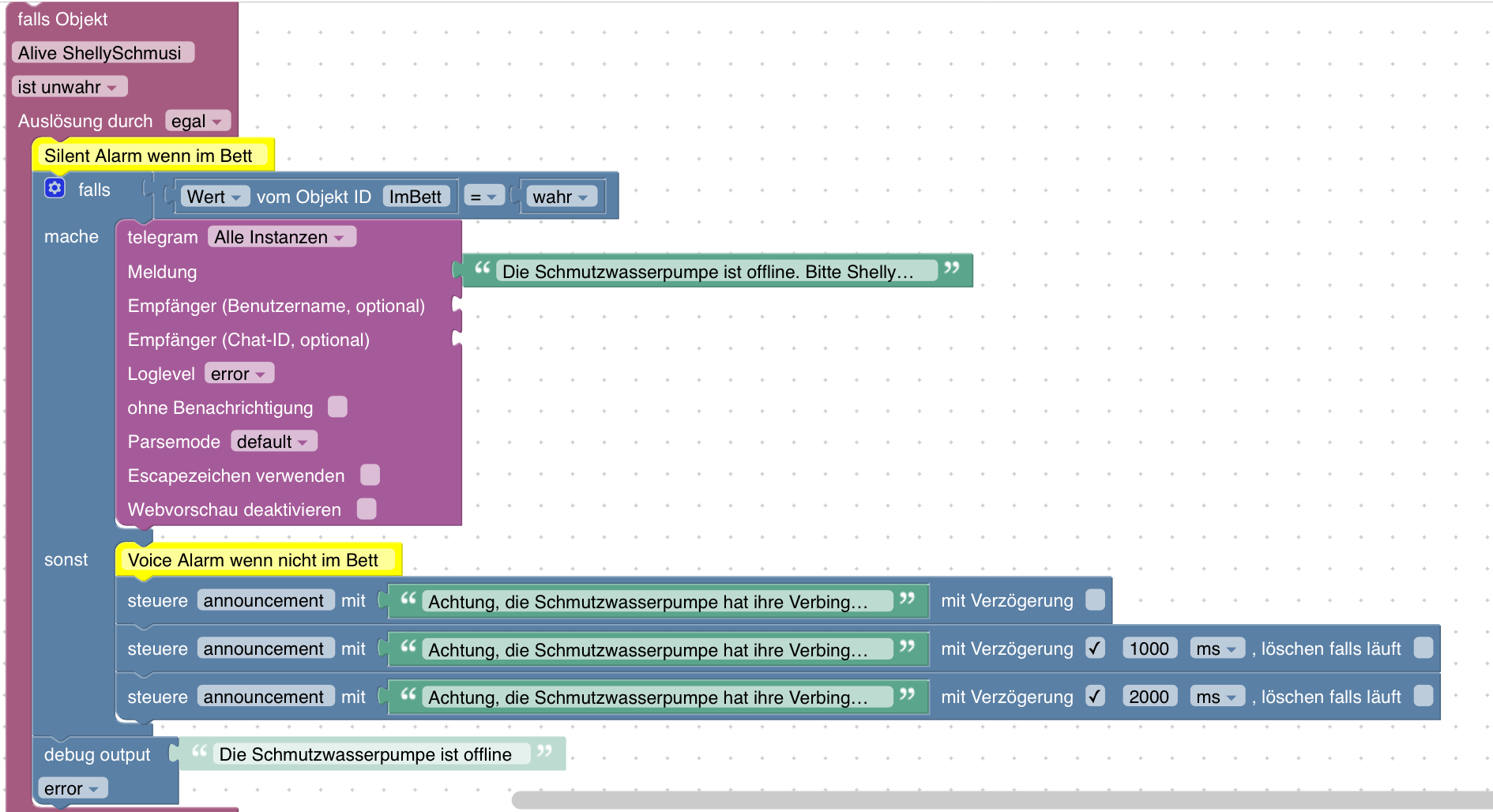This screenshot has width=1493, height=812.
Task: Click the 'Empfänger (Chat-ID, optional)' label
Action: tap(249, 340)
